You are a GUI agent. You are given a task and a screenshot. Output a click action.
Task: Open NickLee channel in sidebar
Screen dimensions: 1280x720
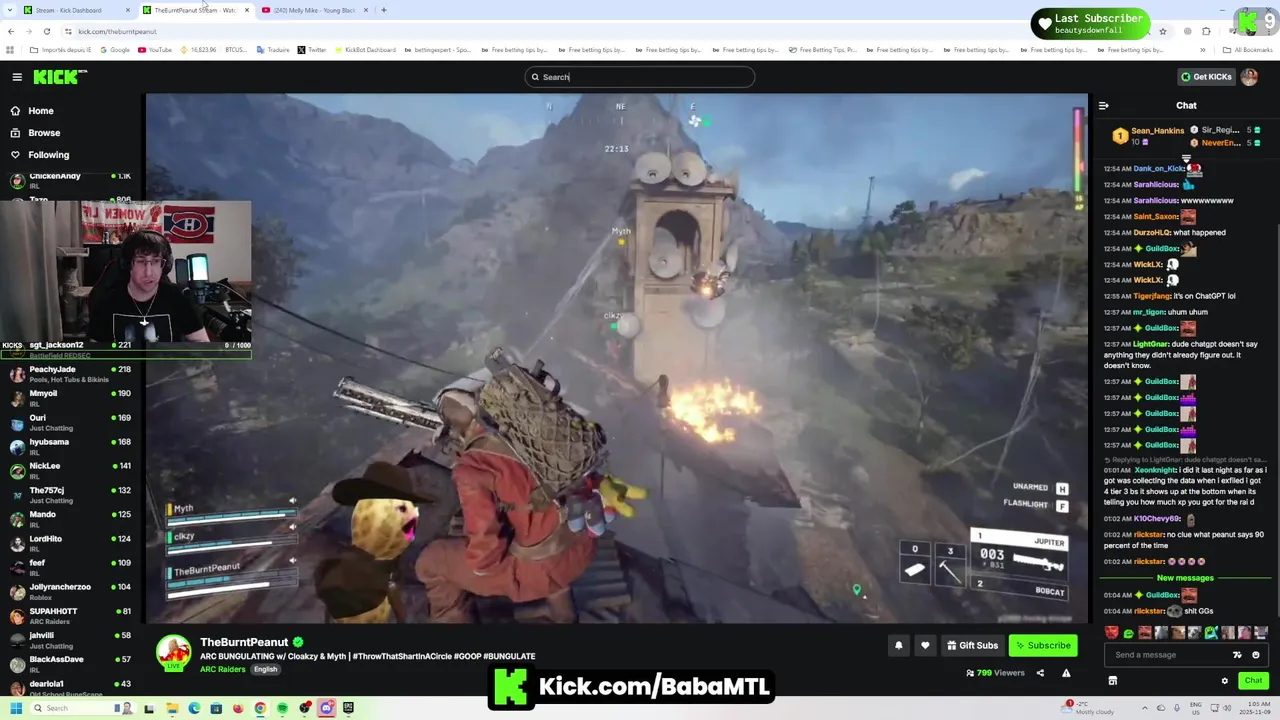[70, 470]
